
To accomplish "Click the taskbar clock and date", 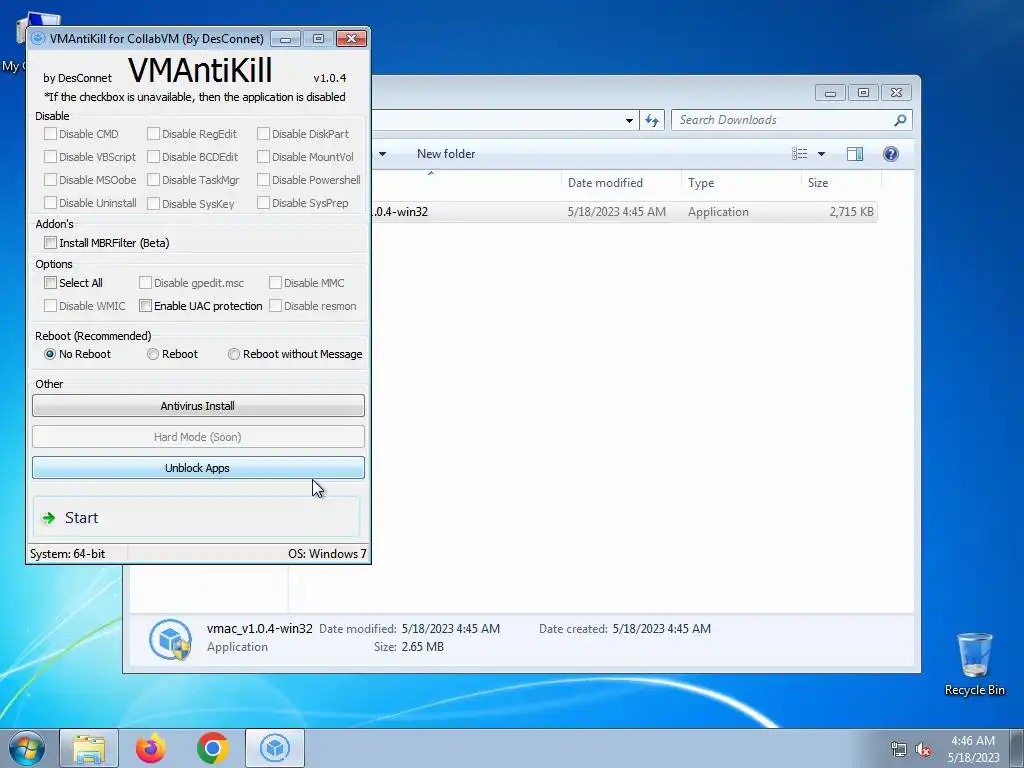I will coord(973,749).
